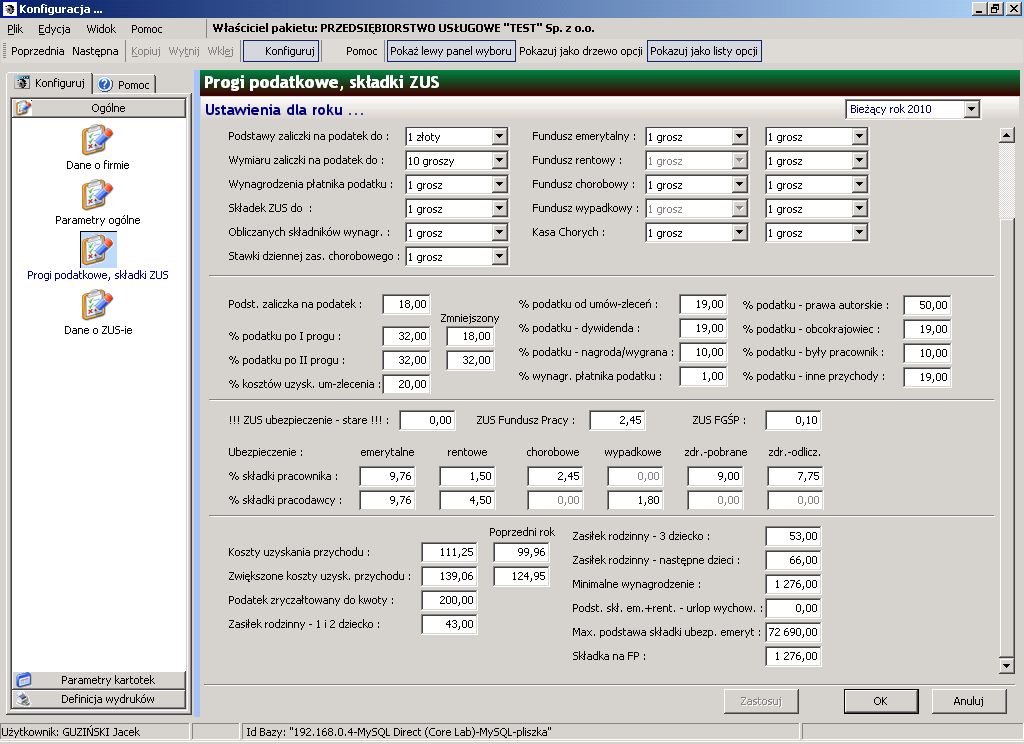Screen dimensions: 1024x744
Task: Click the Konfiguruj tab icon
Action: click(x=23, y=83)
